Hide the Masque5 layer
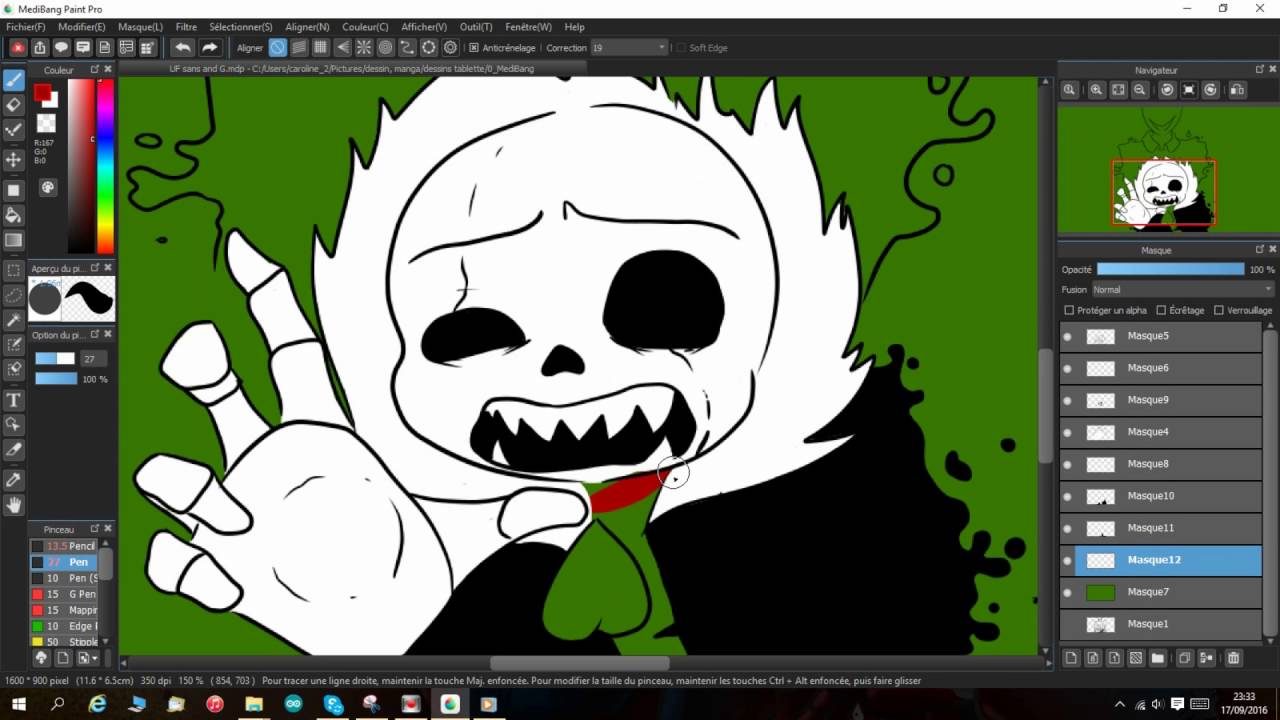Image resolution: width=1280 pixels, height=720 pixels. click(1067, 337)
